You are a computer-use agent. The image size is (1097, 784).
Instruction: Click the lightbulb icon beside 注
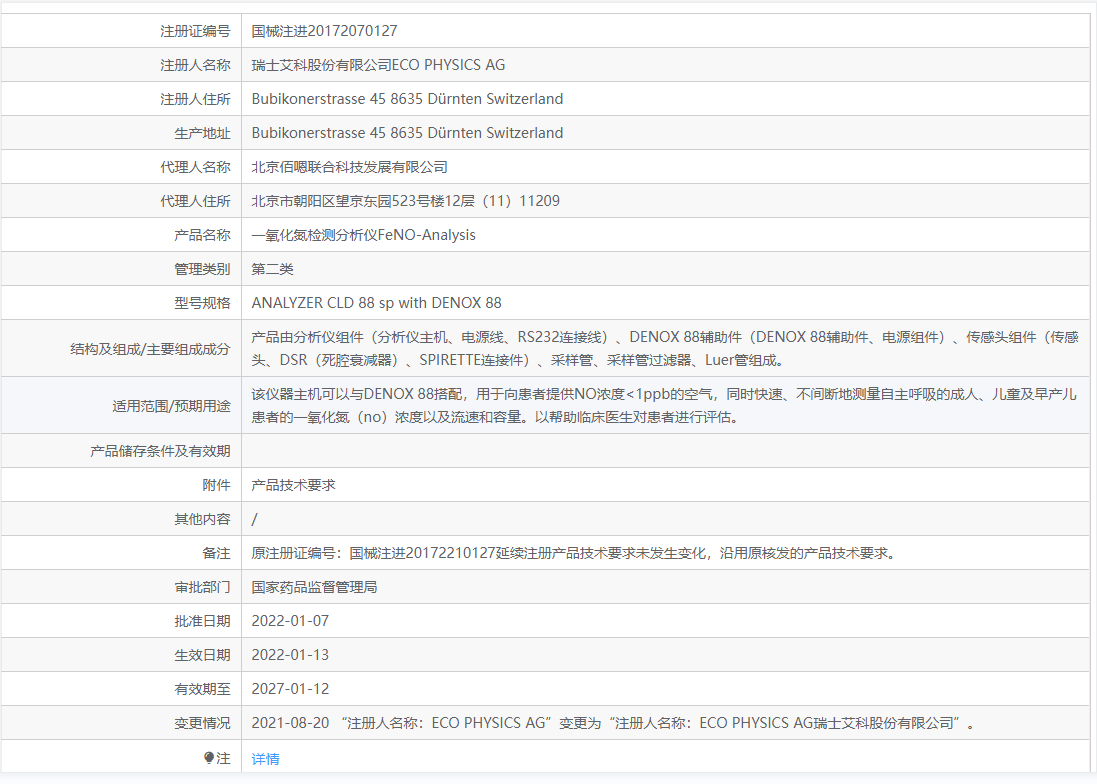[x=209, y=759]
